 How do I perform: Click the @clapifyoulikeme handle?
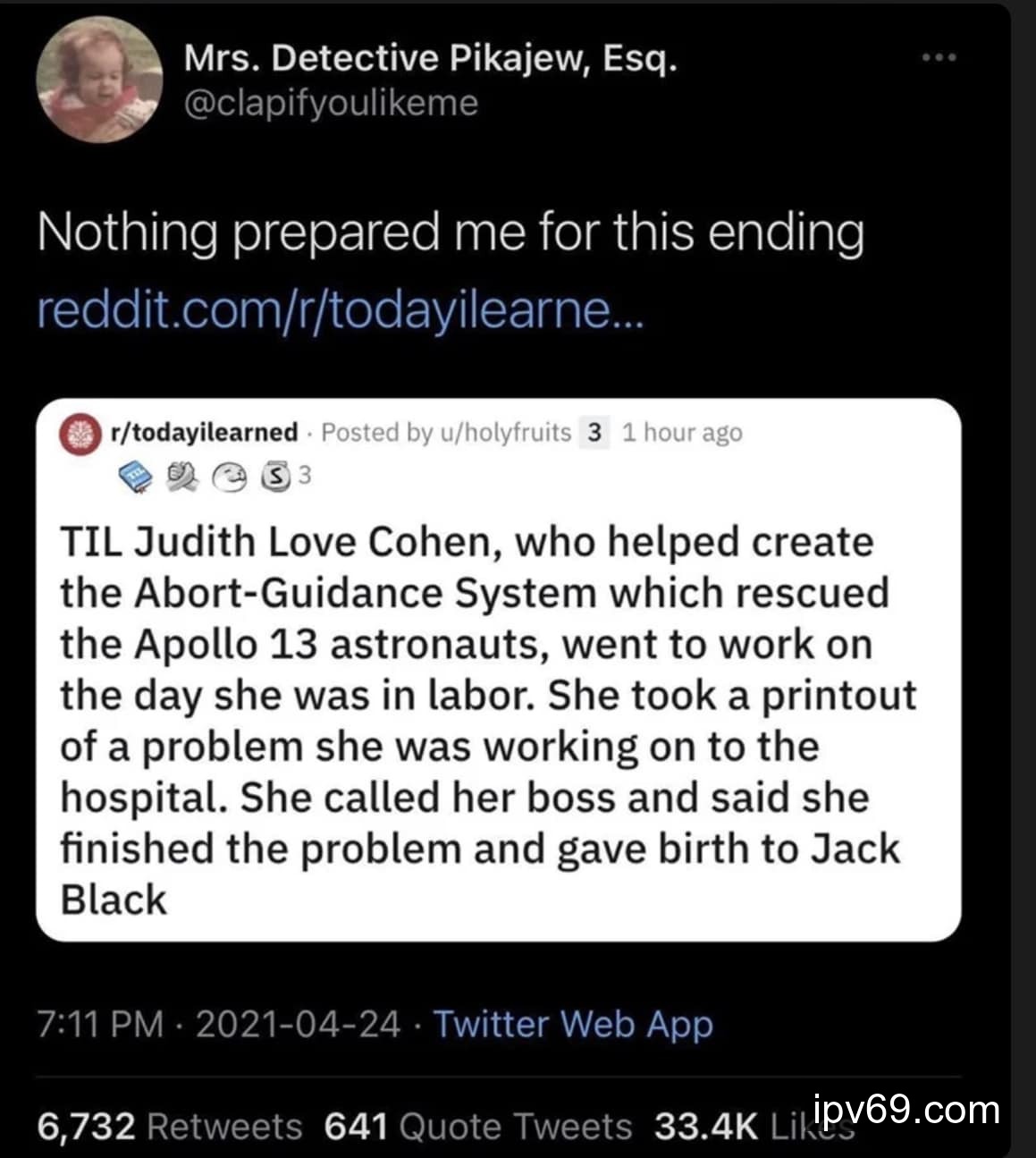pyautogui.click(x=331, y=103)
